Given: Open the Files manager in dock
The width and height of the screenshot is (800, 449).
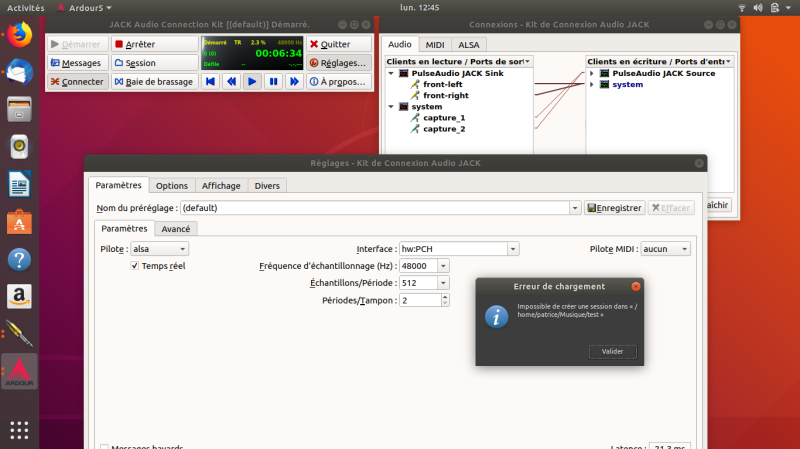Looking at the screenshot, I should click(x=19, y=109).
